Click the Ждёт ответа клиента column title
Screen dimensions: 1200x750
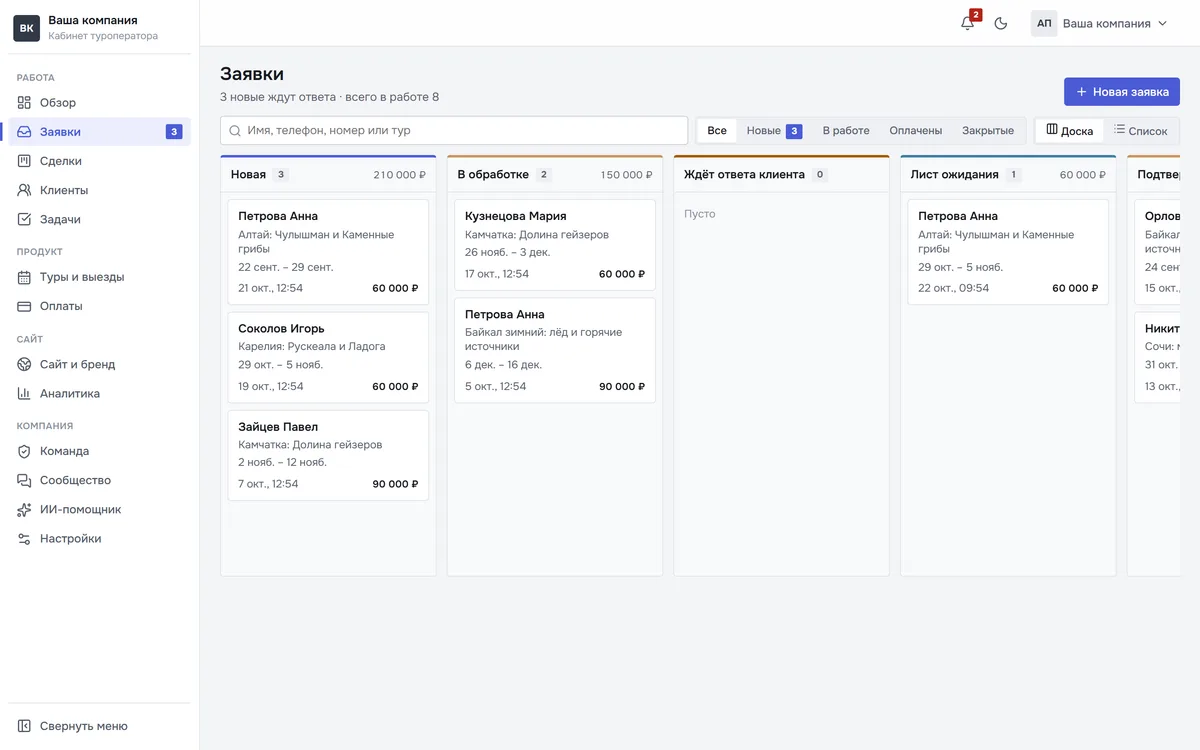(744, 175)
